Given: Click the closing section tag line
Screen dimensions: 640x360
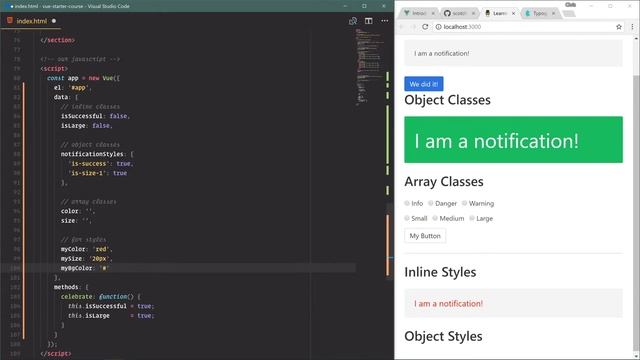Looking at the screenshot, I should [58, 40].
